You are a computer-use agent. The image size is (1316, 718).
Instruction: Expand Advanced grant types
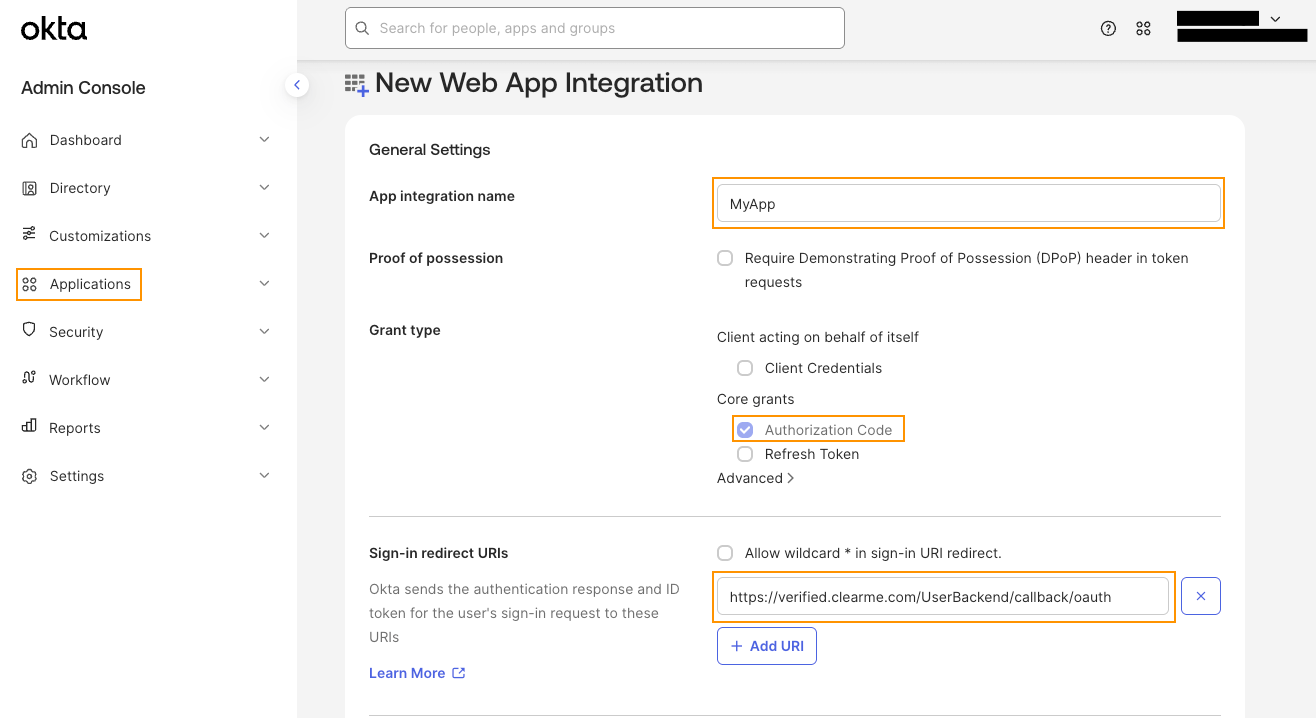[756, 478]
